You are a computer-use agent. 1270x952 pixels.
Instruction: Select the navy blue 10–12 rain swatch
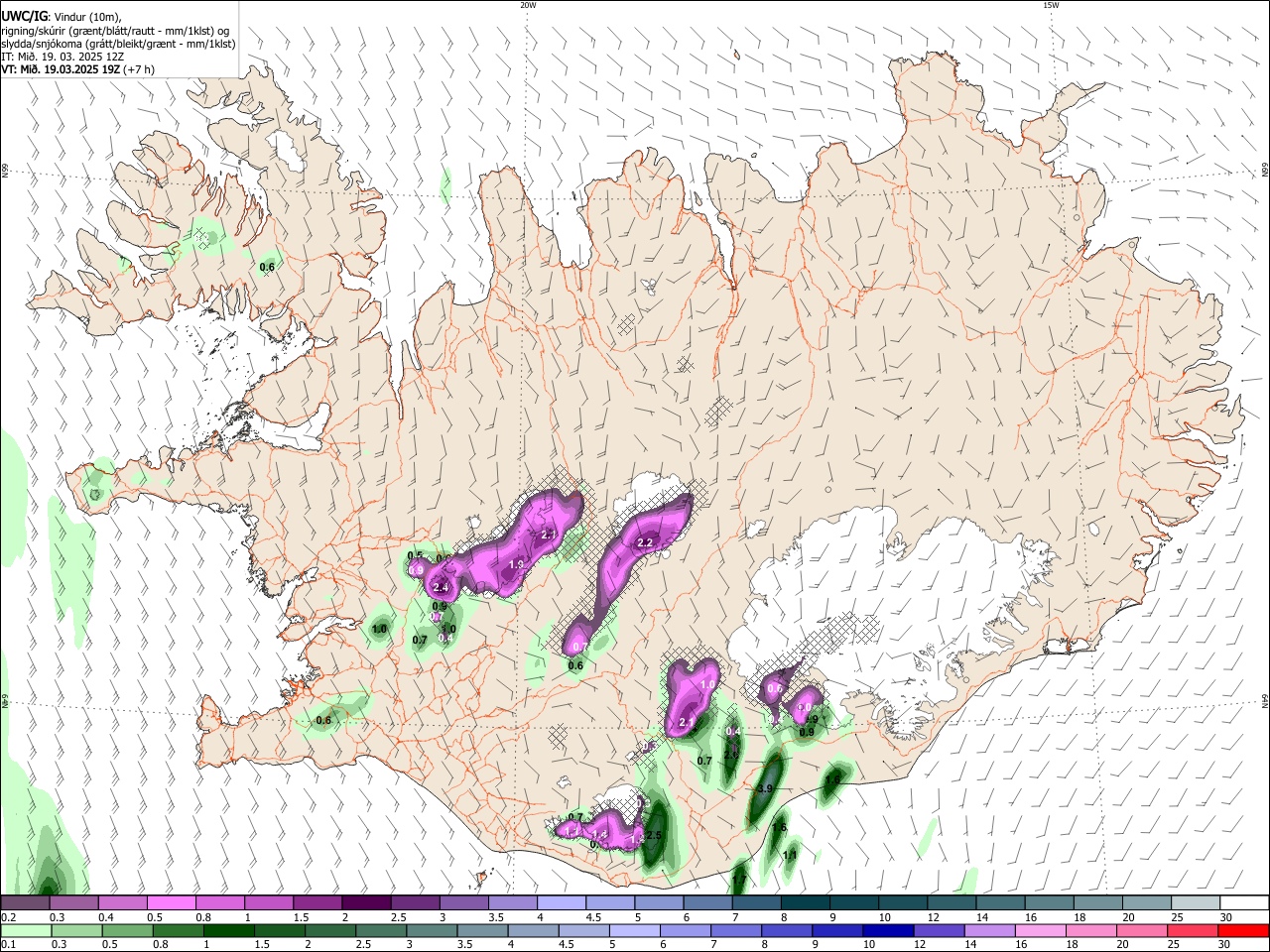(x=889, y=930)
